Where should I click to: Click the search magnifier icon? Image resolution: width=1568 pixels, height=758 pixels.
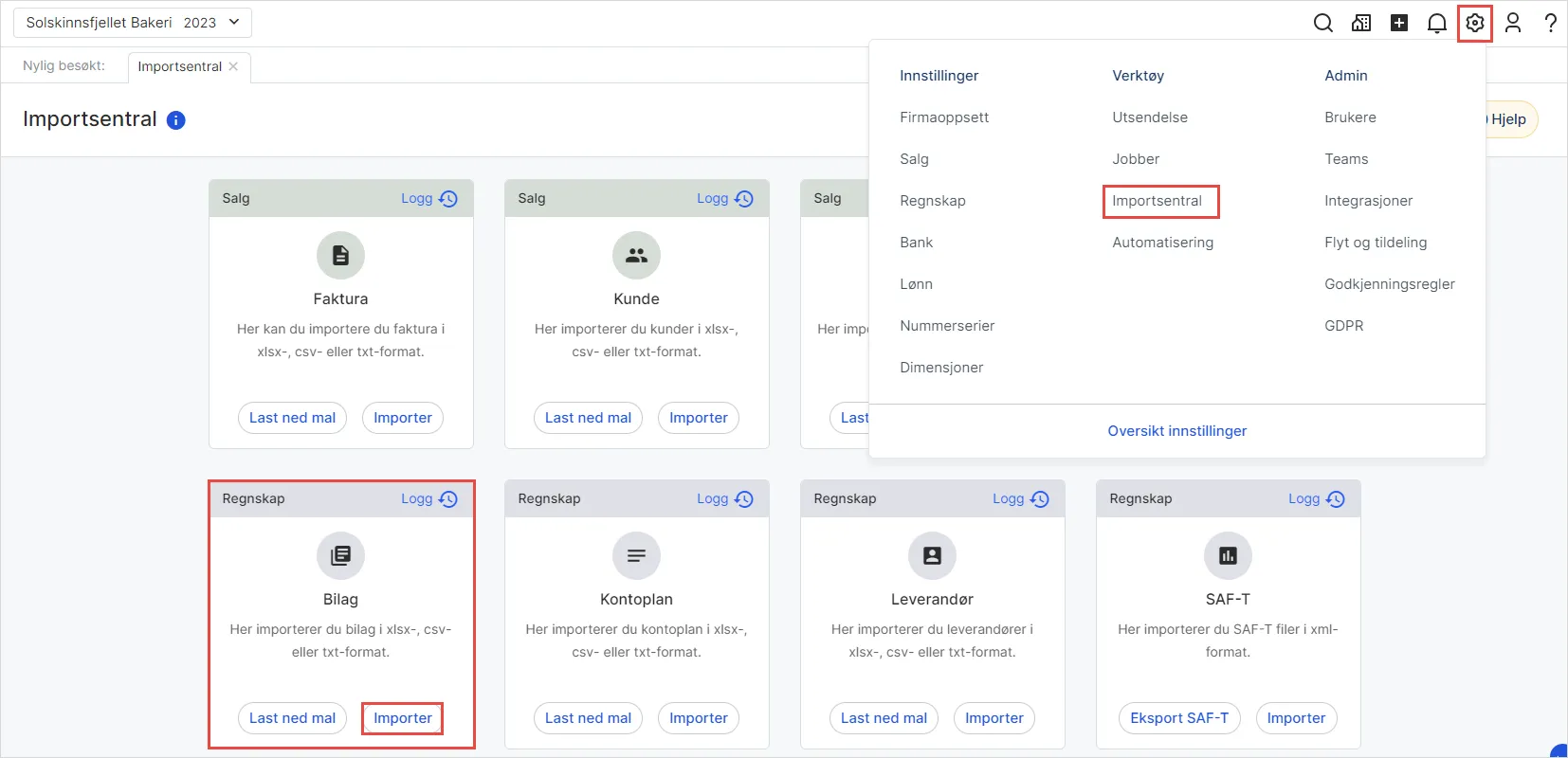point(1322,23)
